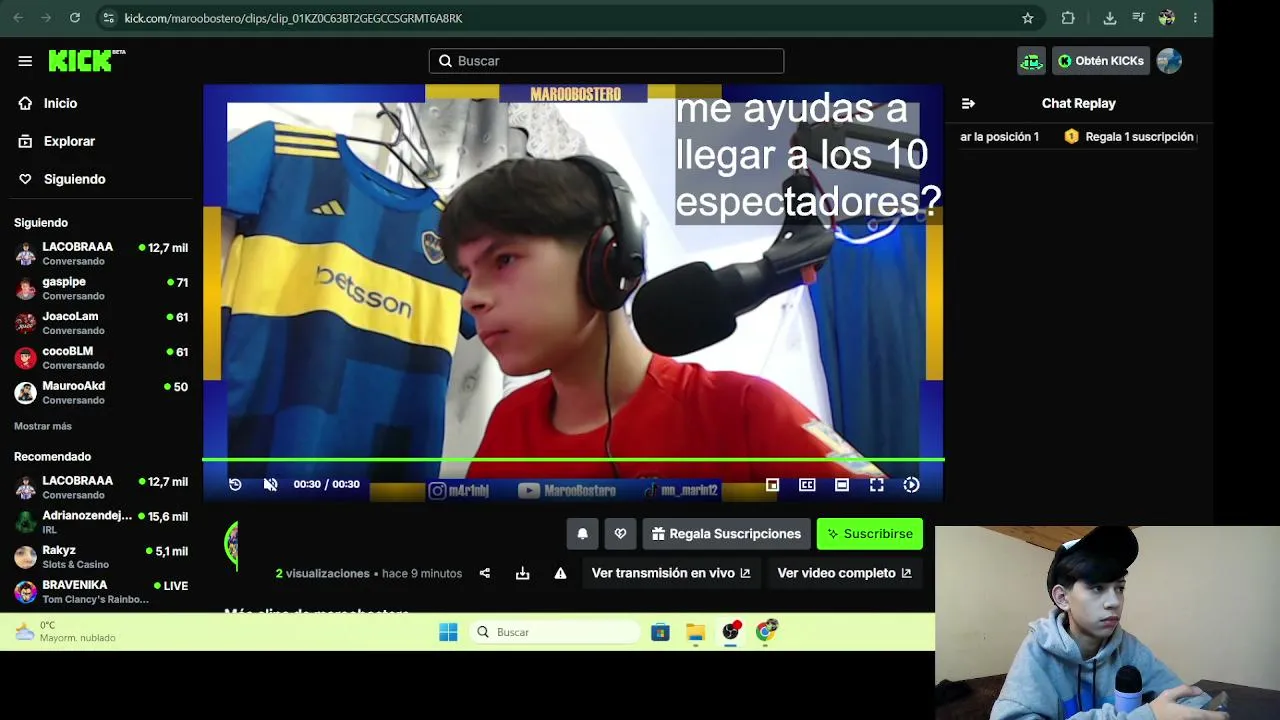Screen dimensions: 1280x720
Task: Open the Kick user profile avatar menu
Action: (x=1169, y=61)
